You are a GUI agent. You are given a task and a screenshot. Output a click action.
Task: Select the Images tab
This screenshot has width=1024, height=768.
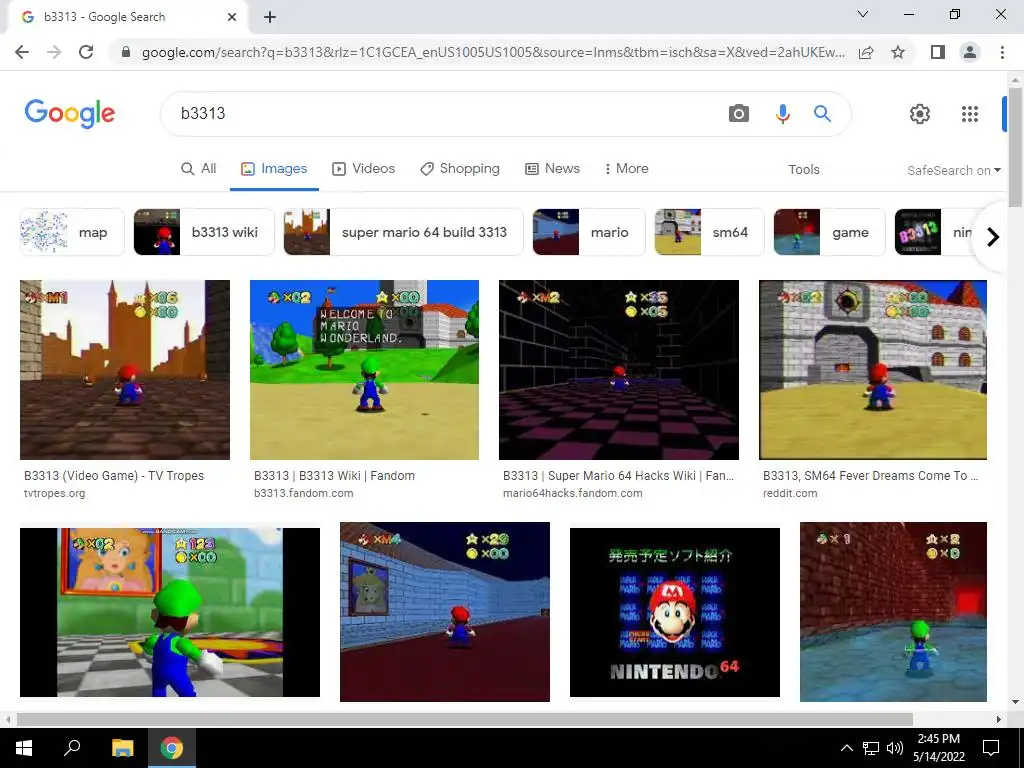point(274,168)
